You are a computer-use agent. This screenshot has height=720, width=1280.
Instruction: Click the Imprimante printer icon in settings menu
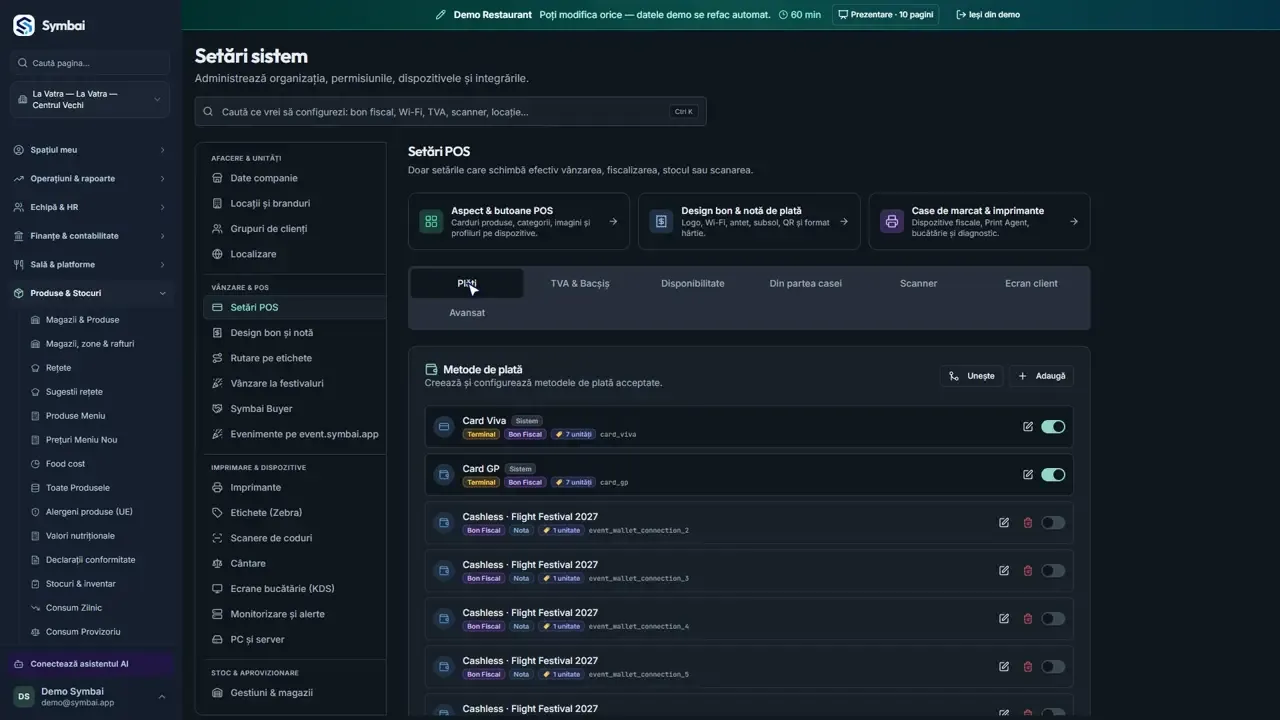point(218,488)
